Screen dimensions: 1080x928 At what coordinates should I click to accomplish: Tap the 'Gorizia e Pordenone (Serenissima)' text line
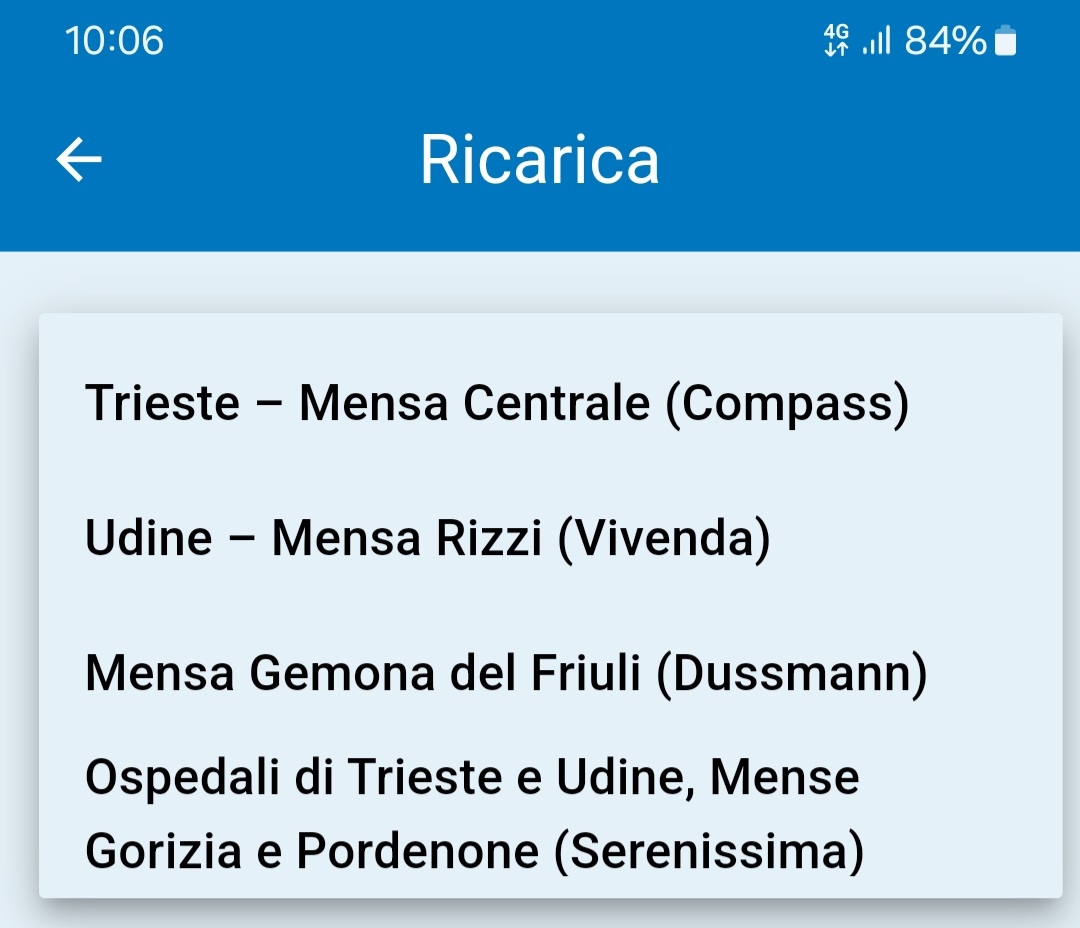[475, 851]
